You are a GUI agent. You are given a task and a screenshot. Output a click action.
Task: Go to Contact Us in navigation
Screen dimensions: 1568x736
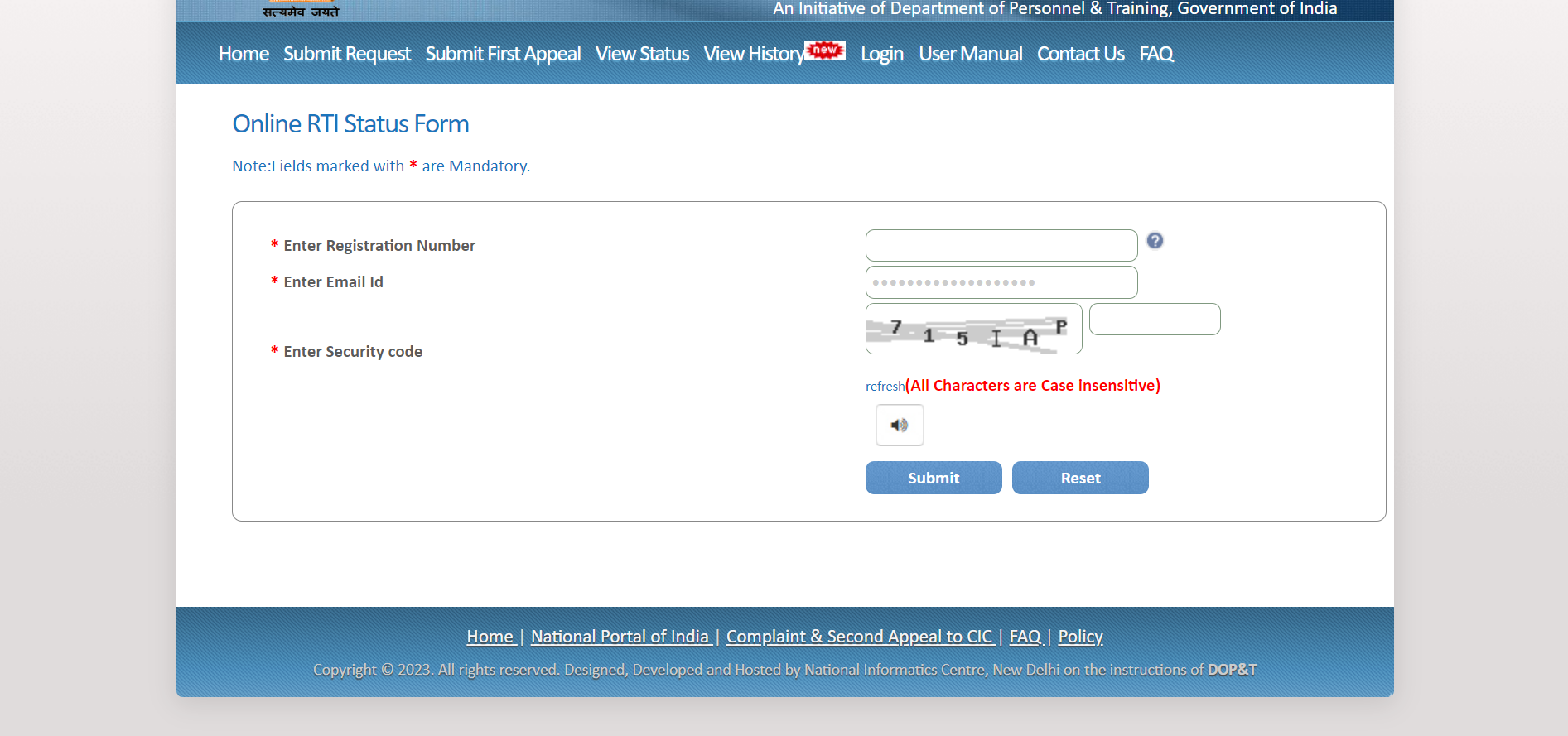coord(1081,54)
